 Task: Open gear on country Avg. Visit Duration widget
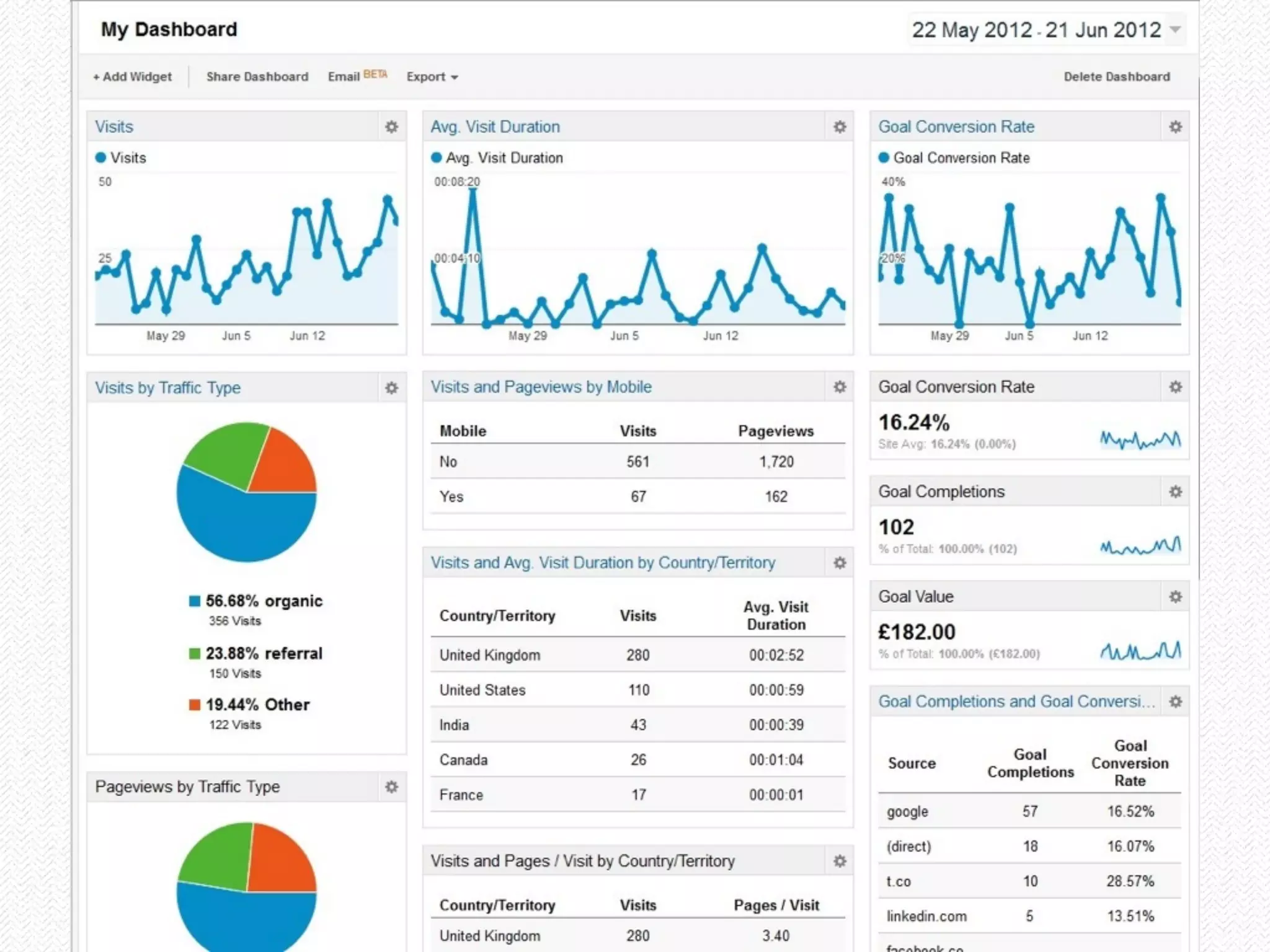pos(840,563)
